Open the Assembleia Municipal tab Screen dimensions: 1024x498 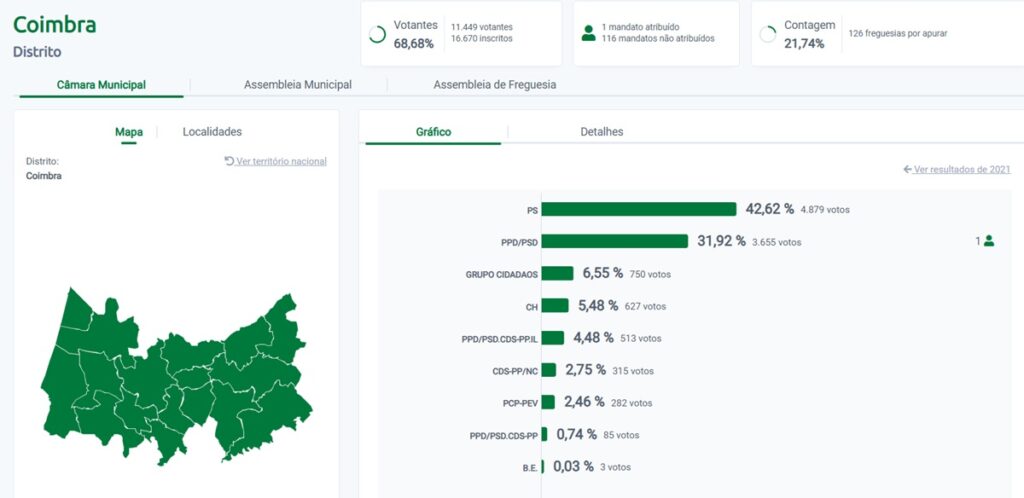tap(297, 85)
